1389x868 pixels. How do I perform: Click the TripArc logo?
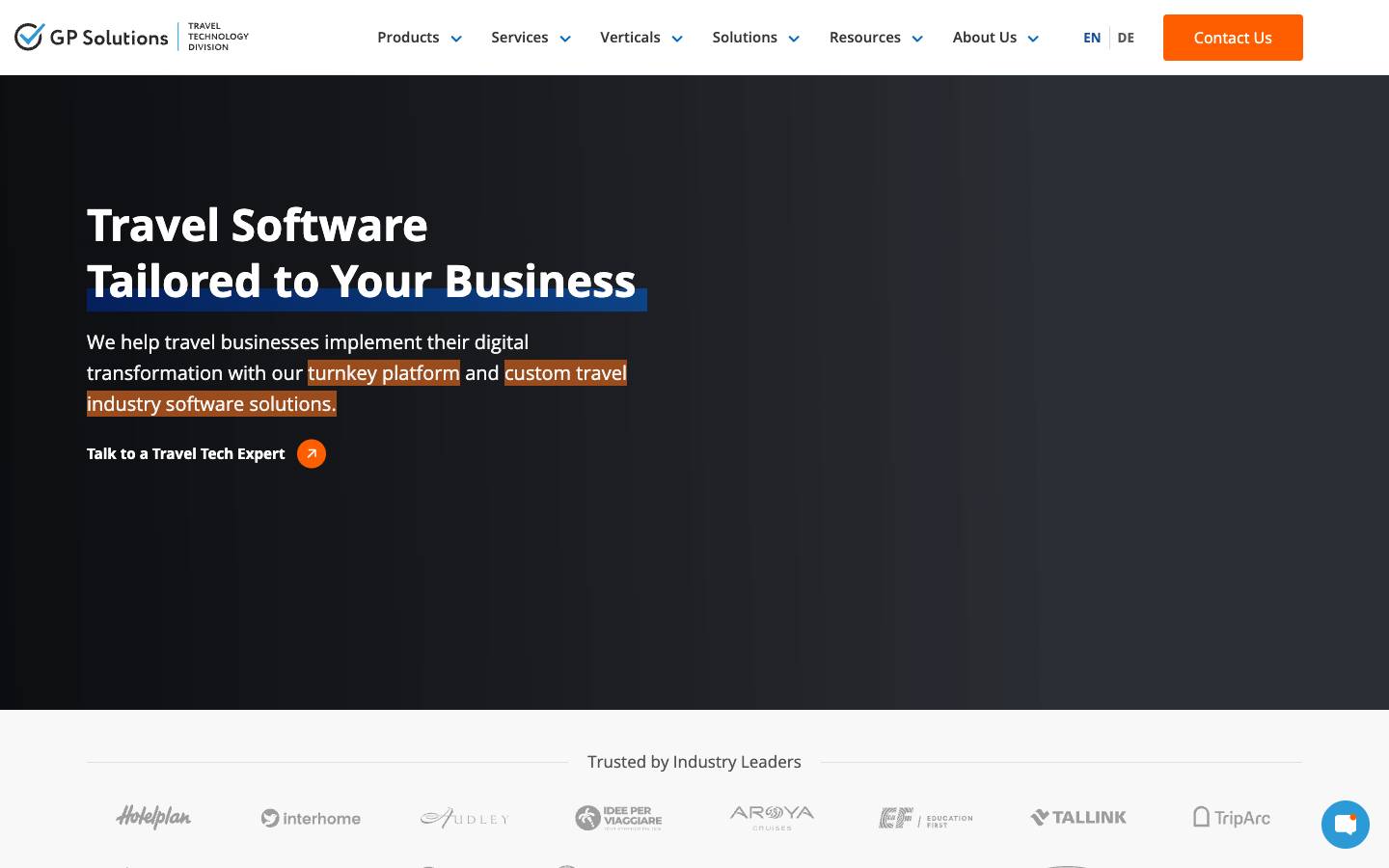coord(1232,818)
